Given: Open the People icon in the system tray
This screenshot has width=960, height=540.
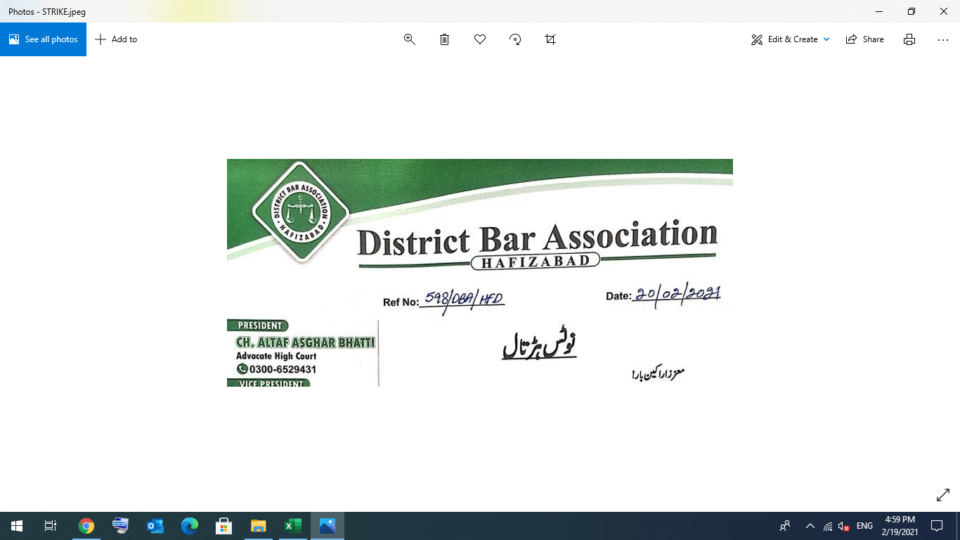Looking at the screenshot, I should click(x=785, y=526).
